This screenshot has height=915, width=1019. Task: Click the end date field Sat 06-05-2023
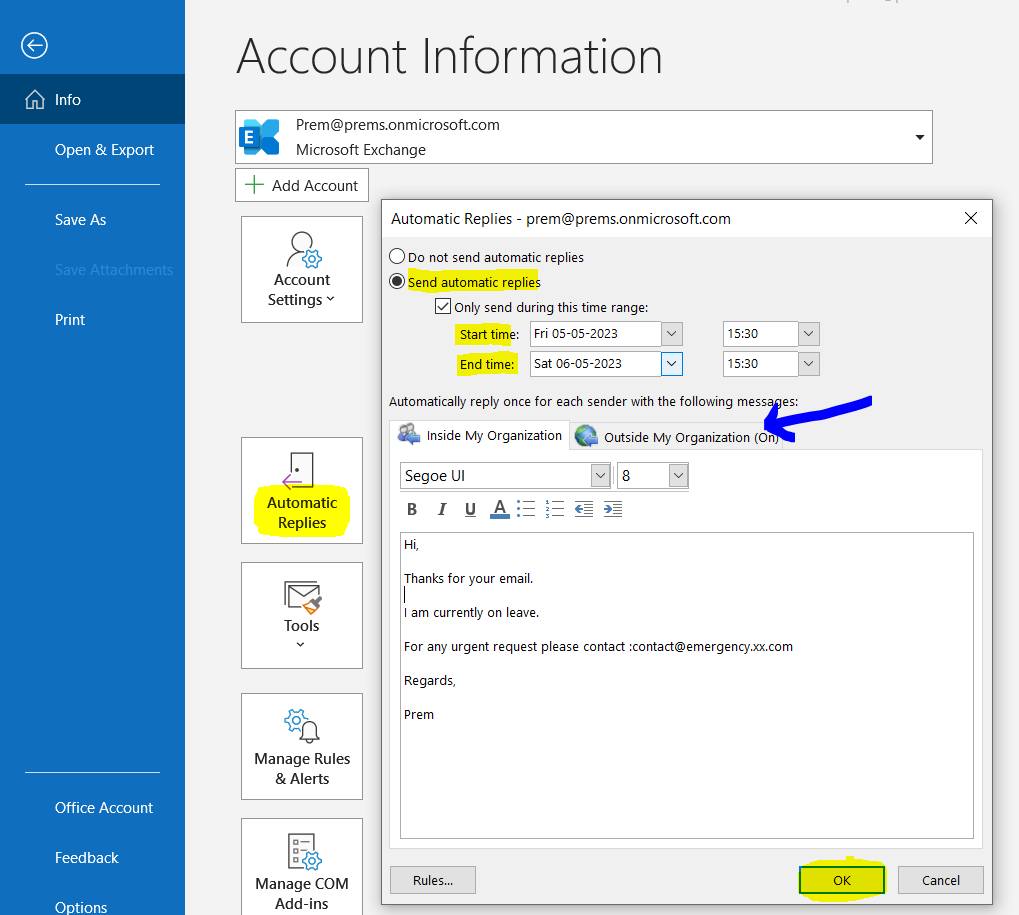pyautogui.click(x=596, y=364)
